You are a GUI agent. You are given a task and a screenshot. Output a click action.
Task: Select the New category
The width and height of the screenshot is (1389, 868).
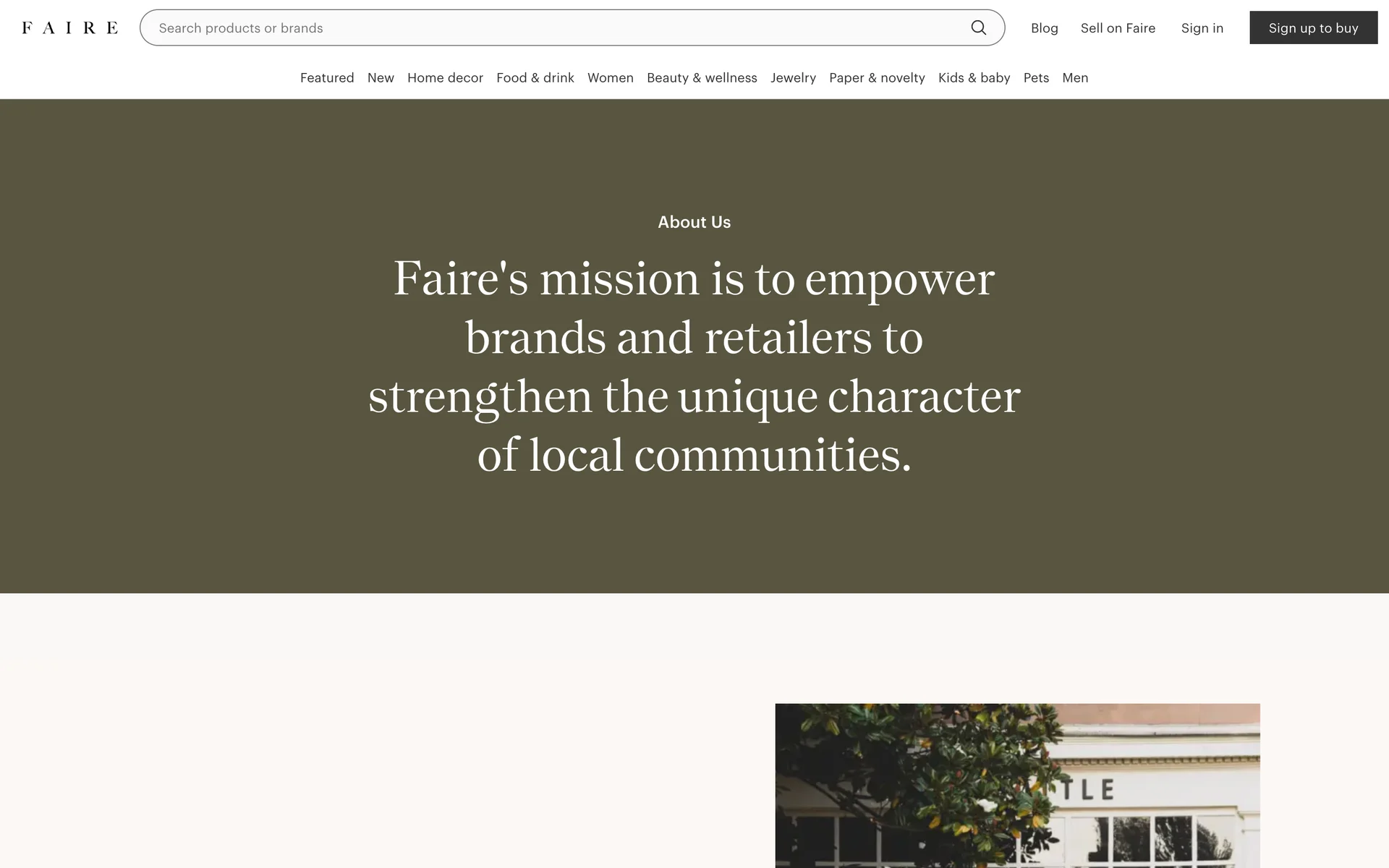click(x=381, y=77)
